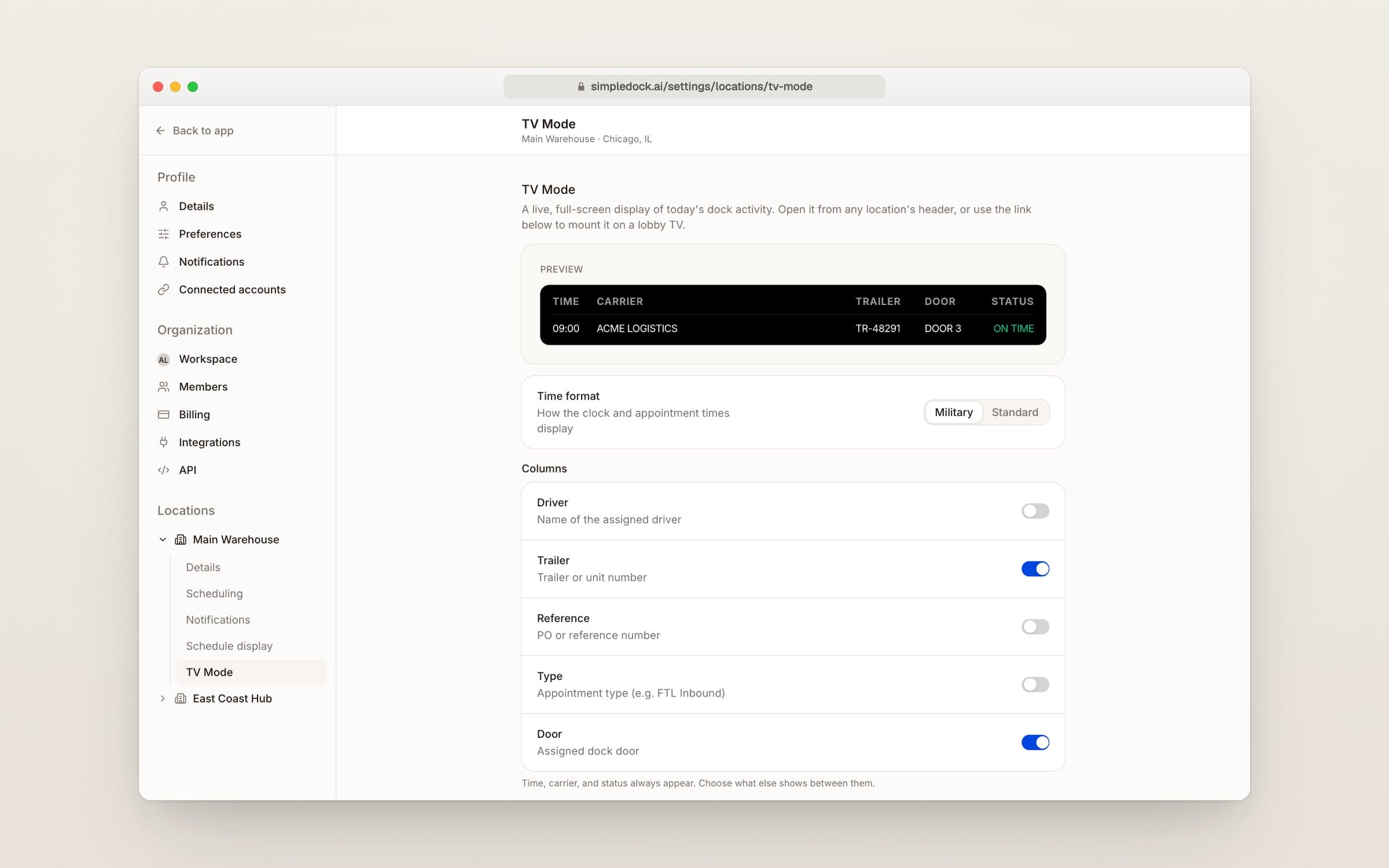Disable the Trailer column toggle
The image size is (1389, 868).
1035,569
